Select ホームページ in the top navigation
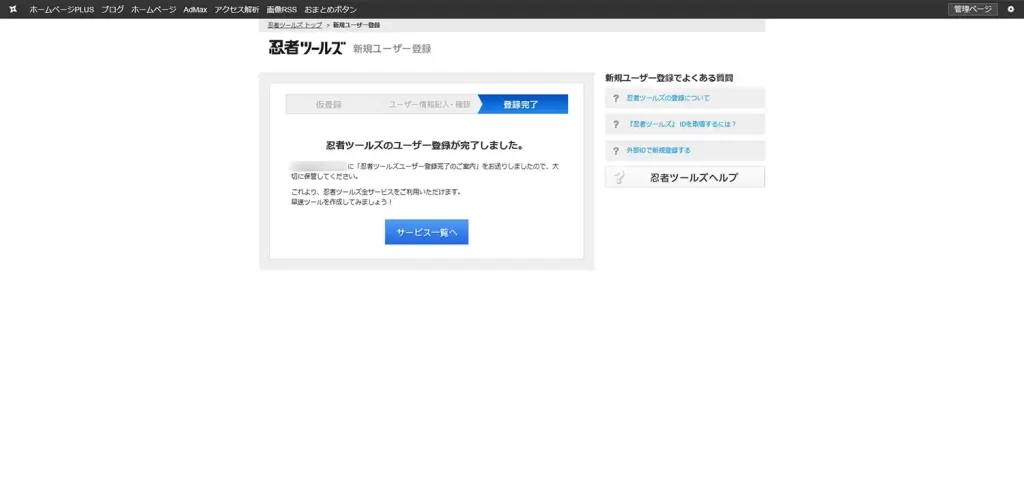Screen dimensions: 1024x478 [x=153, y=9]
